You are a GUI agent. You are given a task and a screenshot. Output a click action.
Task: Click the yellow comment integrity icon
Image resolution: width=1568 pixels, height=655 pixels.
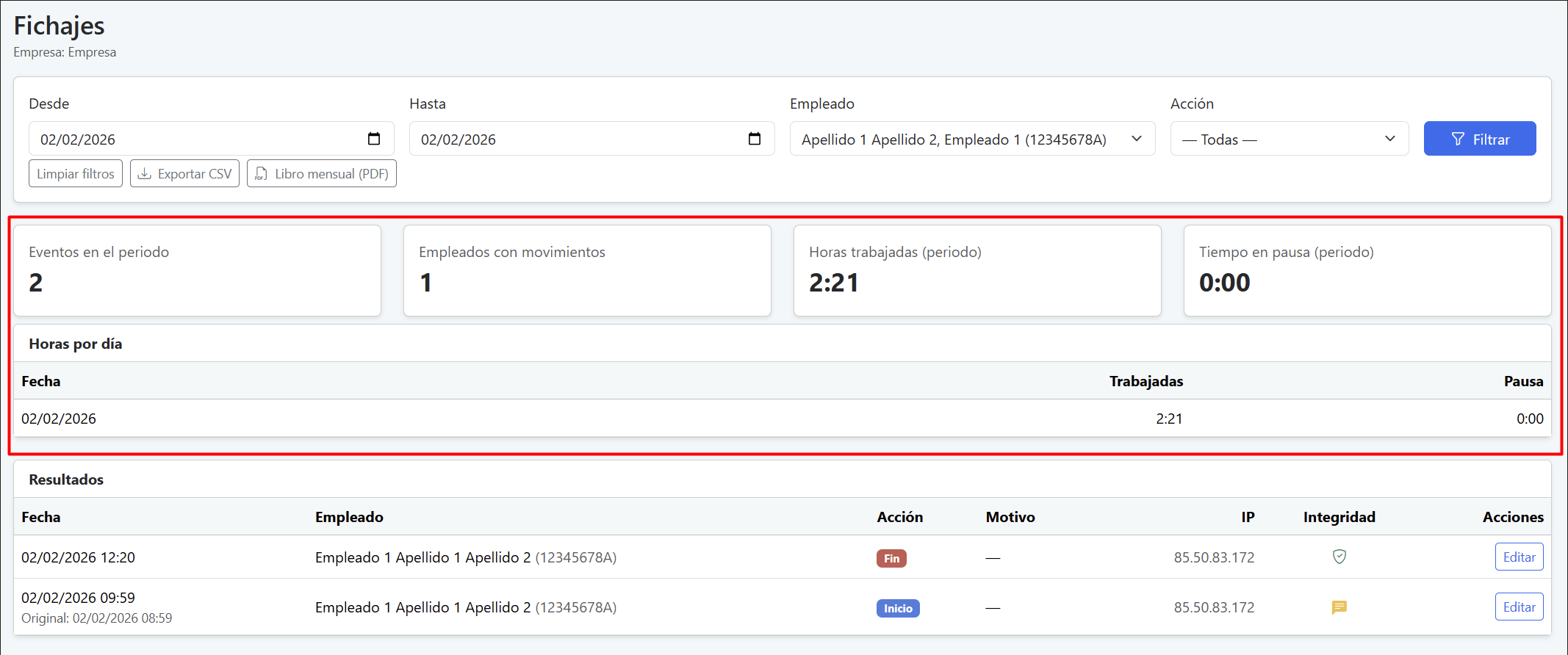click(x=1339, y=607)
